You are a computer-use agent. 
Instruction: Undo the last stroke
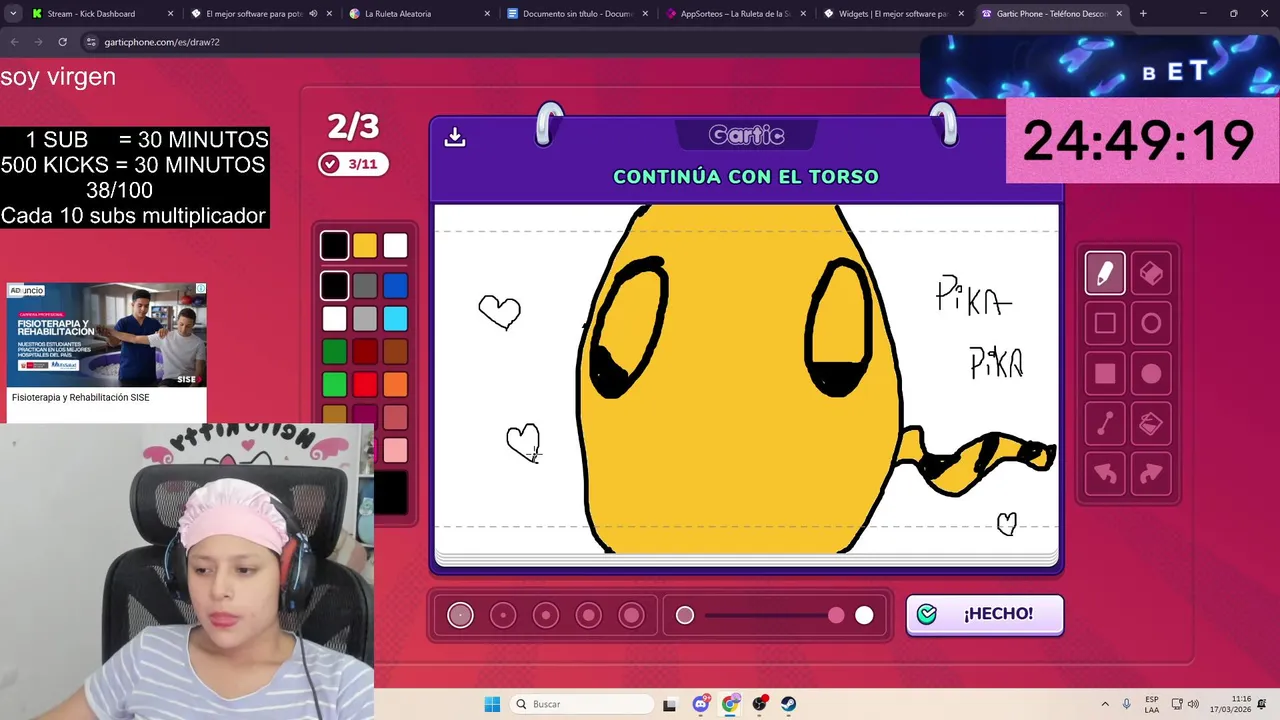[1105, 474]
